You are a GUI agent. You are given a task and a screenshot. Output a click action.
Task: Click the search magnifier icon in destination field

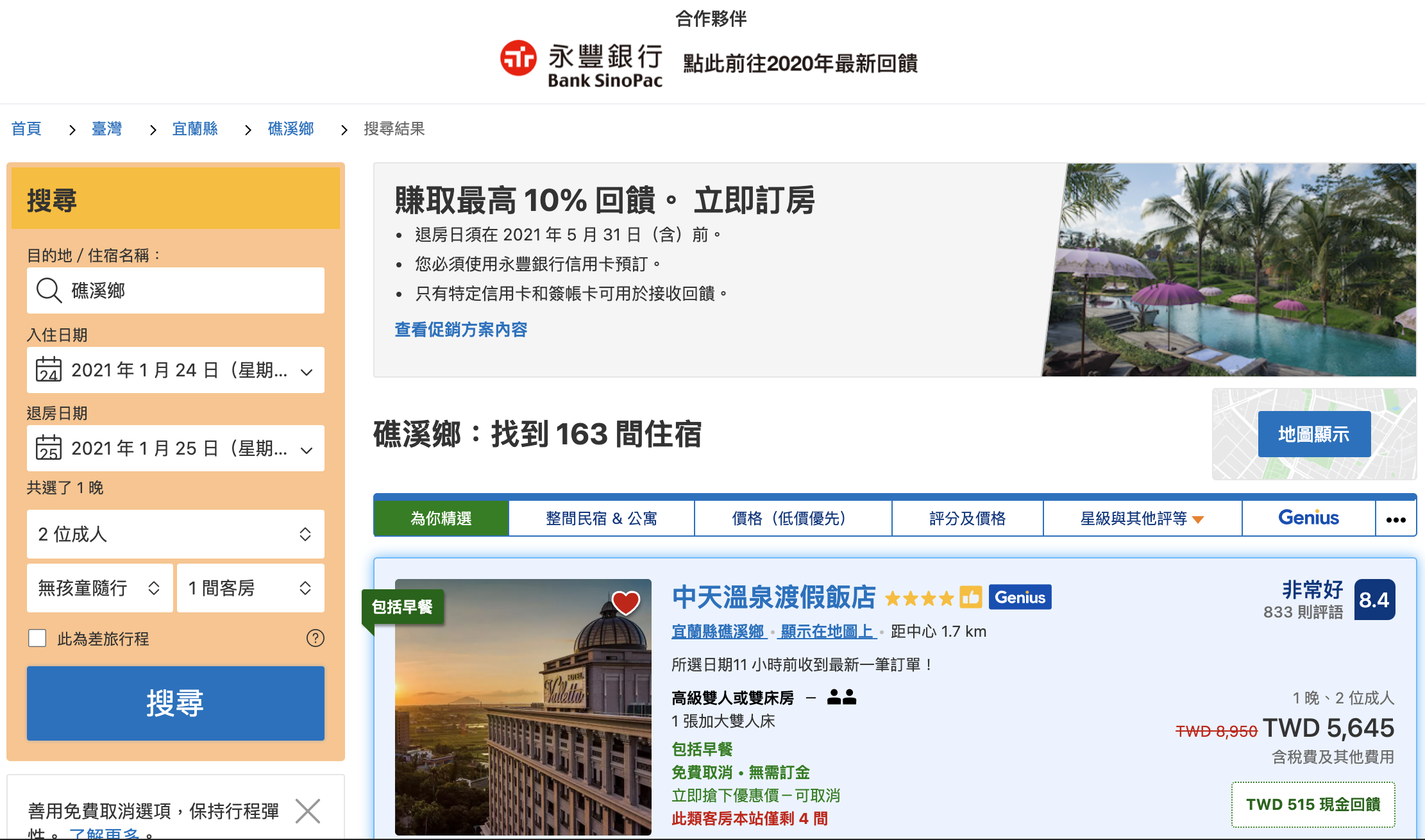49,290
